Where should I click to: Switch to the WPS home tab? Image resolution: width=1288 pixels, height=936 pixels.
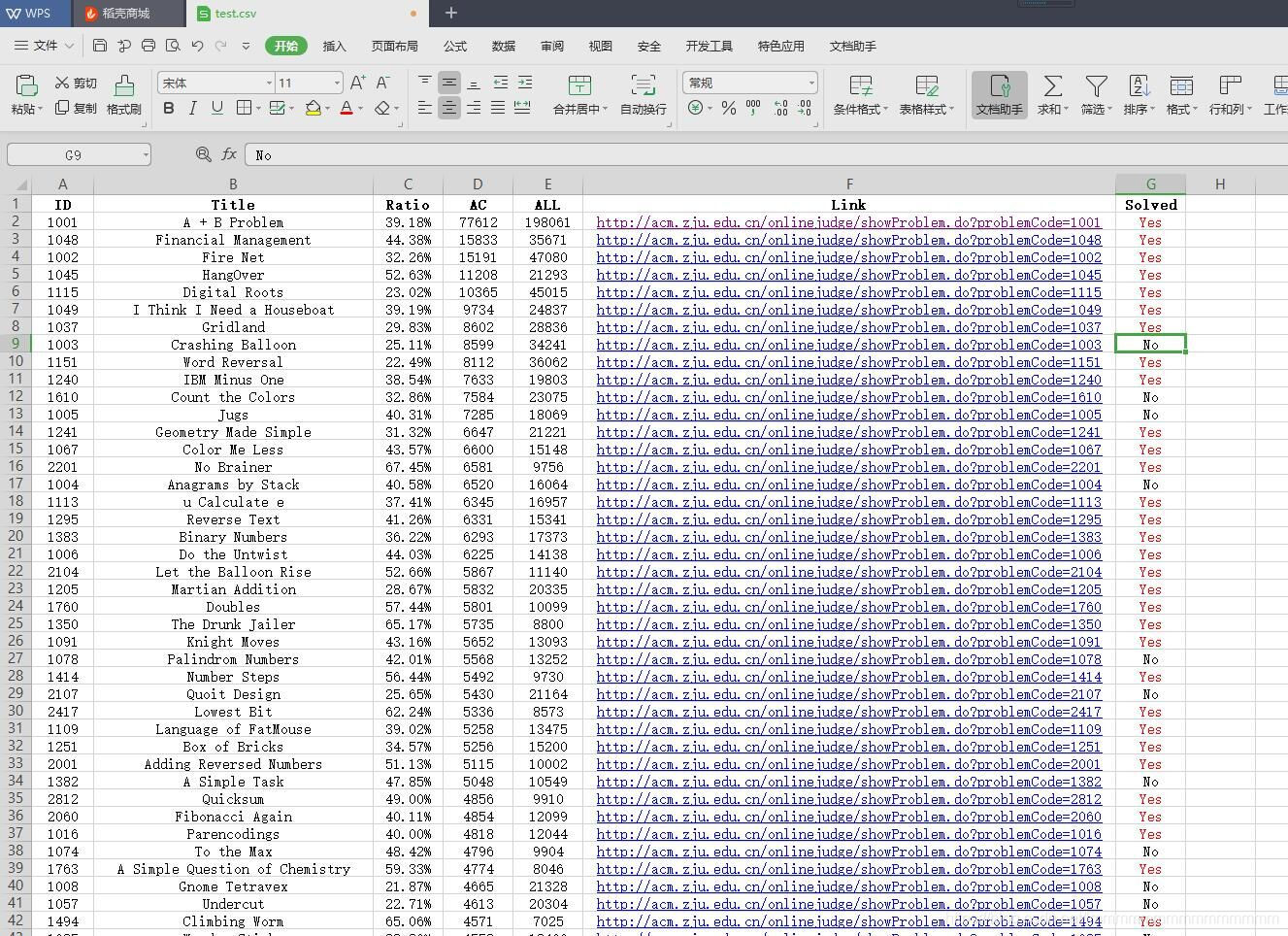35,13
